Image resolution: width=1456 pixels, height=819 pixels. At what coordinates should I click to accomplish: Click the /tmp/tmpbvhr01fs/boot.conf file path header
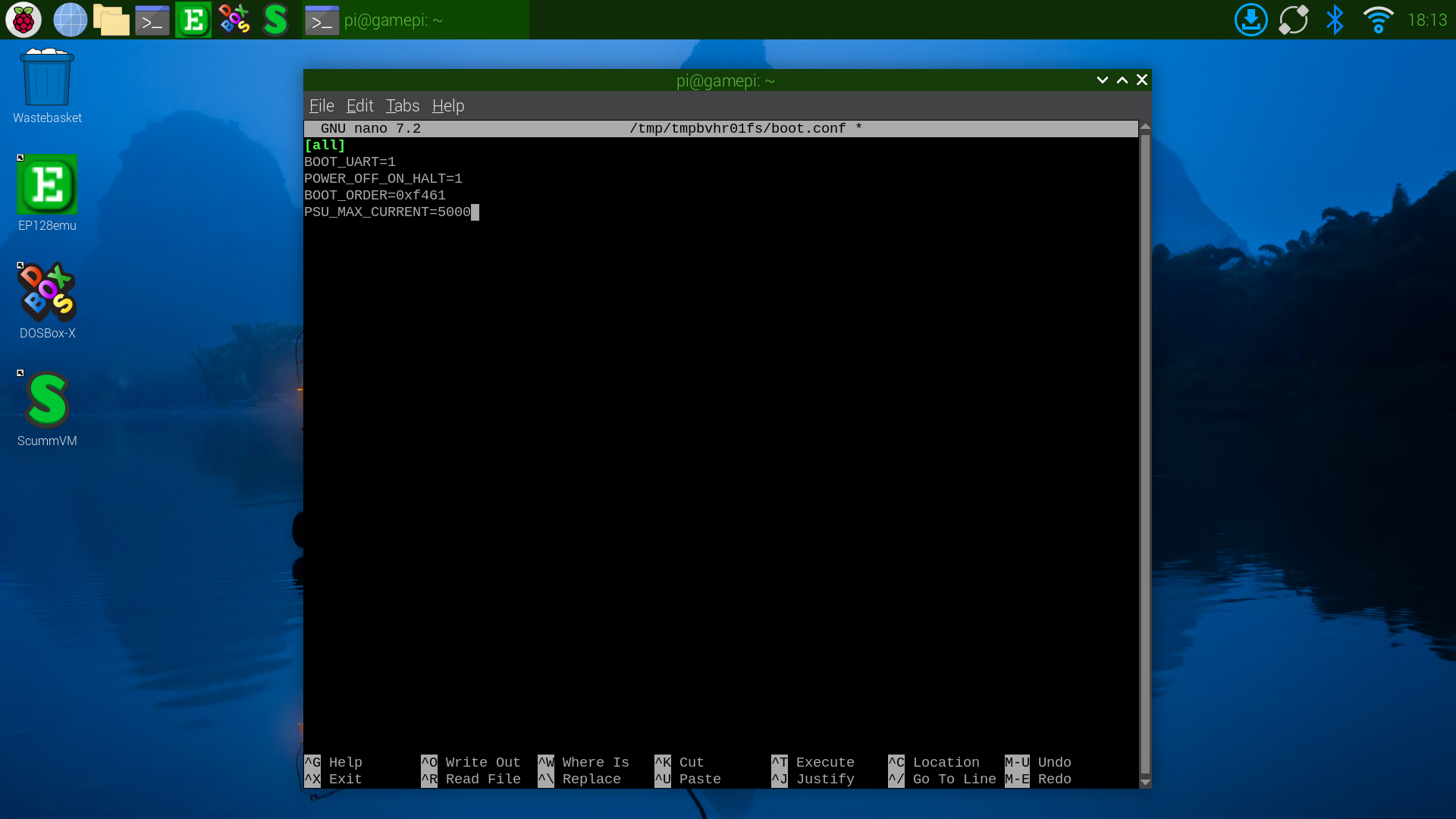(x=738, y=128)
